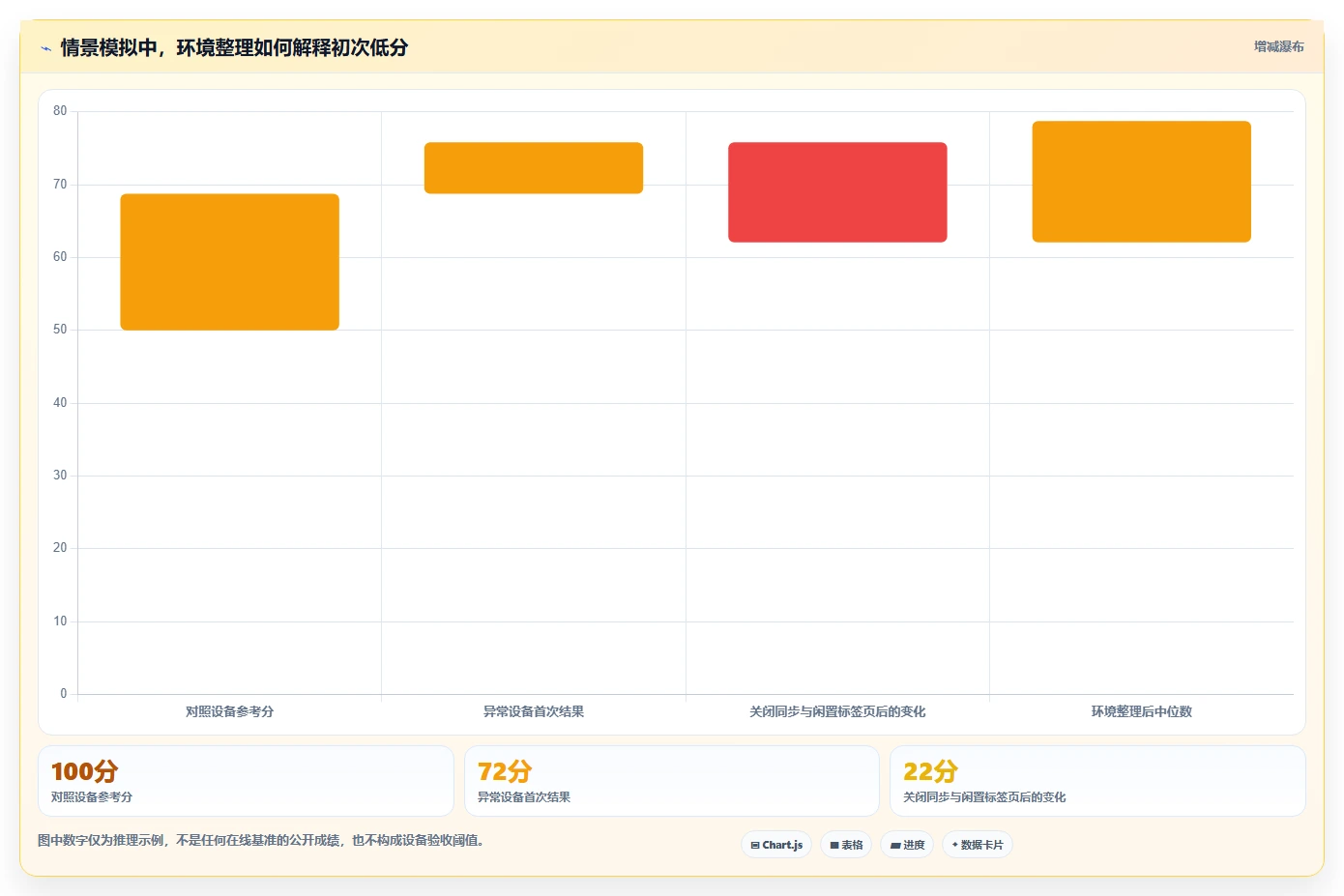Click the x-axis label 异常设备首次结果

[x=534, y=711]
